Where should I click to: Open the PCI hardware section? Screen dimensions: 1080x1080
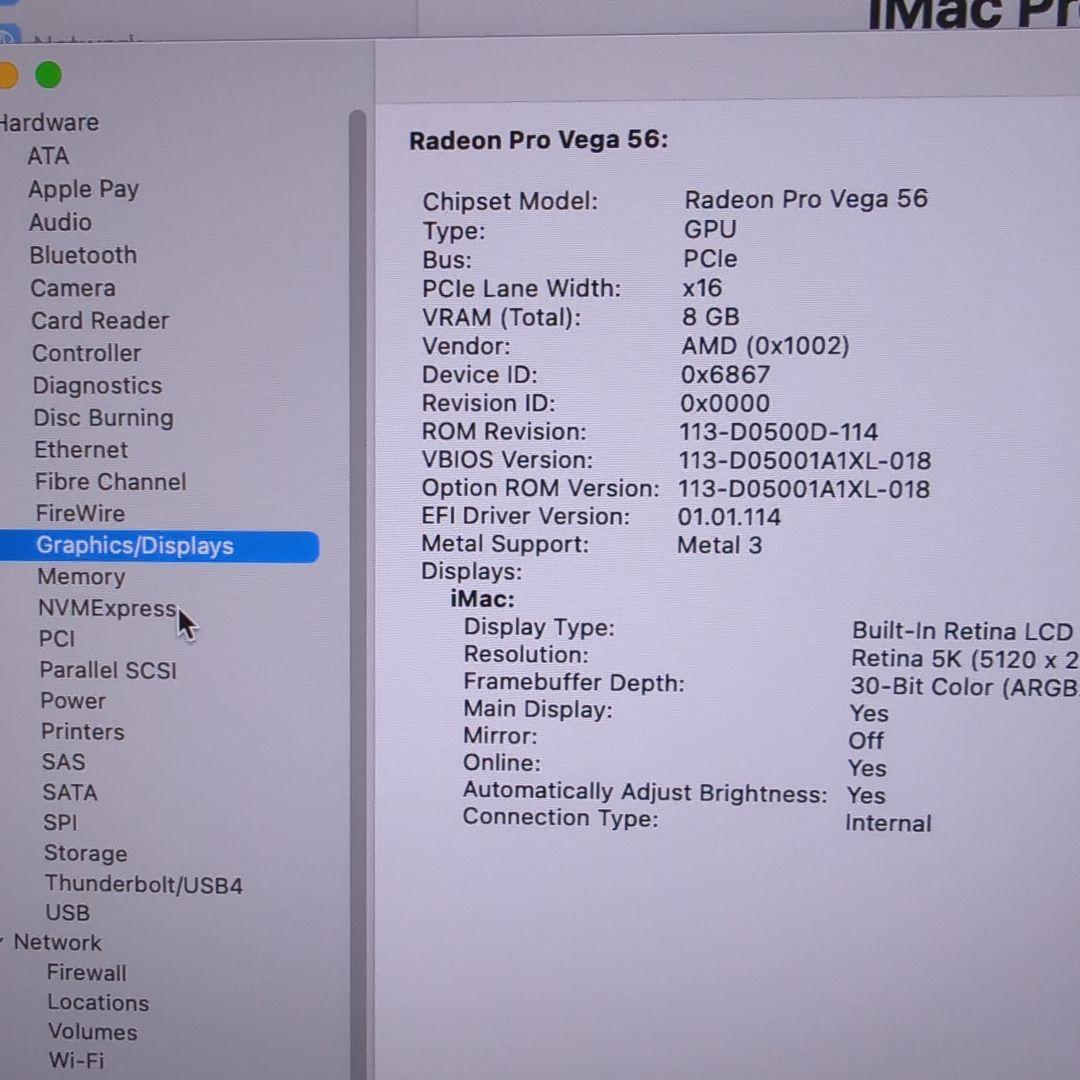point(56,639)
